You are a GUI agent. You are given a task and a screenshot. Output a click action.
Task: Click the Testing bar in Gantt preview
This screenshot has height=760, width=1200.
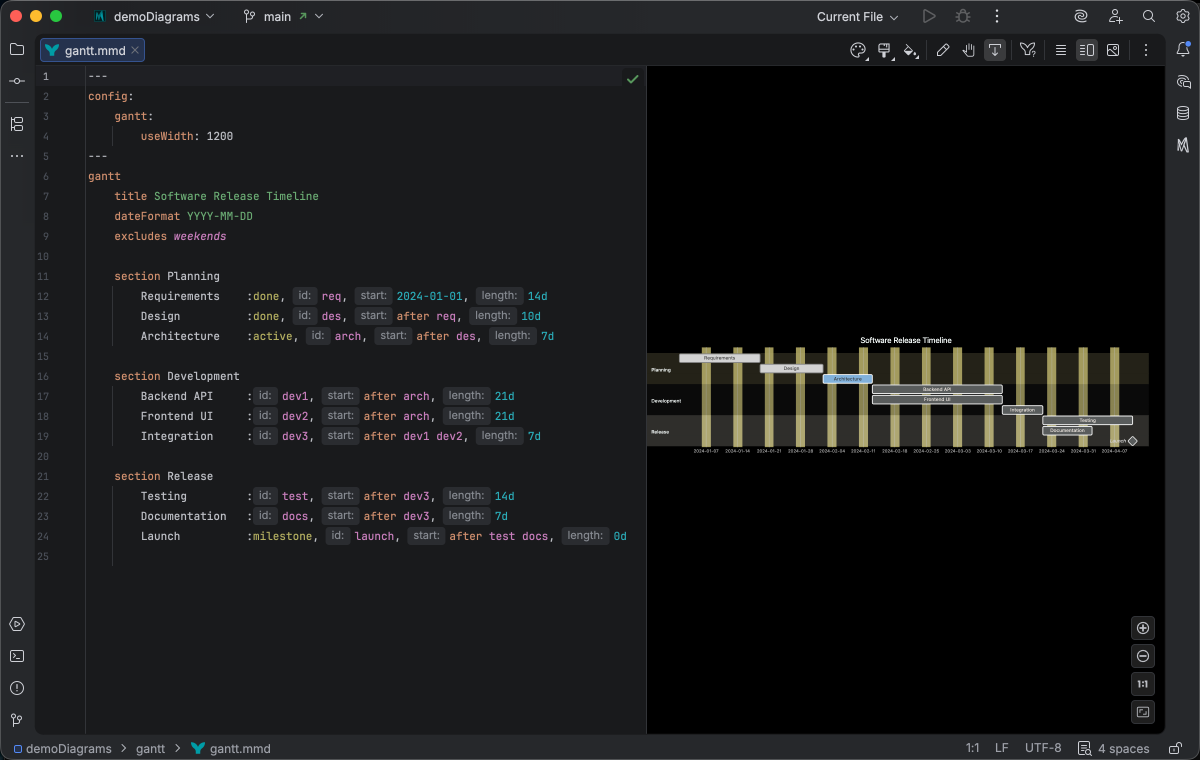(x=1088, y=420)
